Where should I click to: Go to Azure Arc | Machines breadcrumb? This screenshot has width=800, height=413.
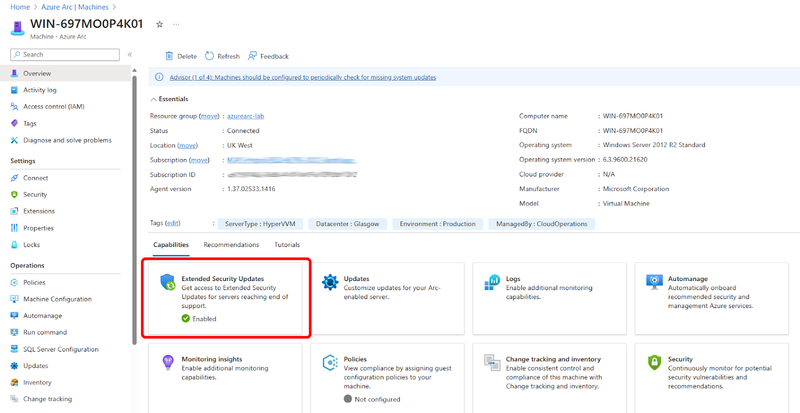(x=75, y=7)
